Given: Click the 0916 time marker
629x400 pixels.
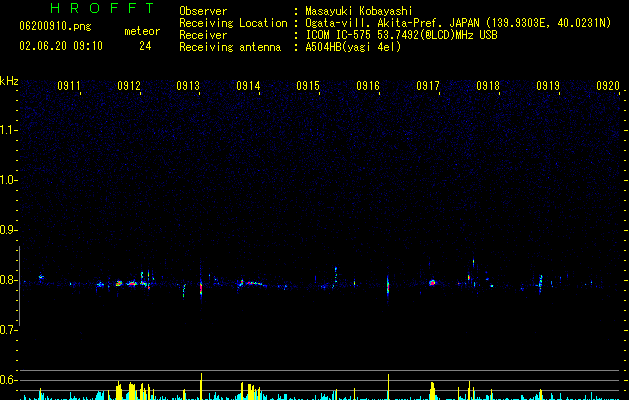Looking at the screenshot, I should tap(368, 86).
